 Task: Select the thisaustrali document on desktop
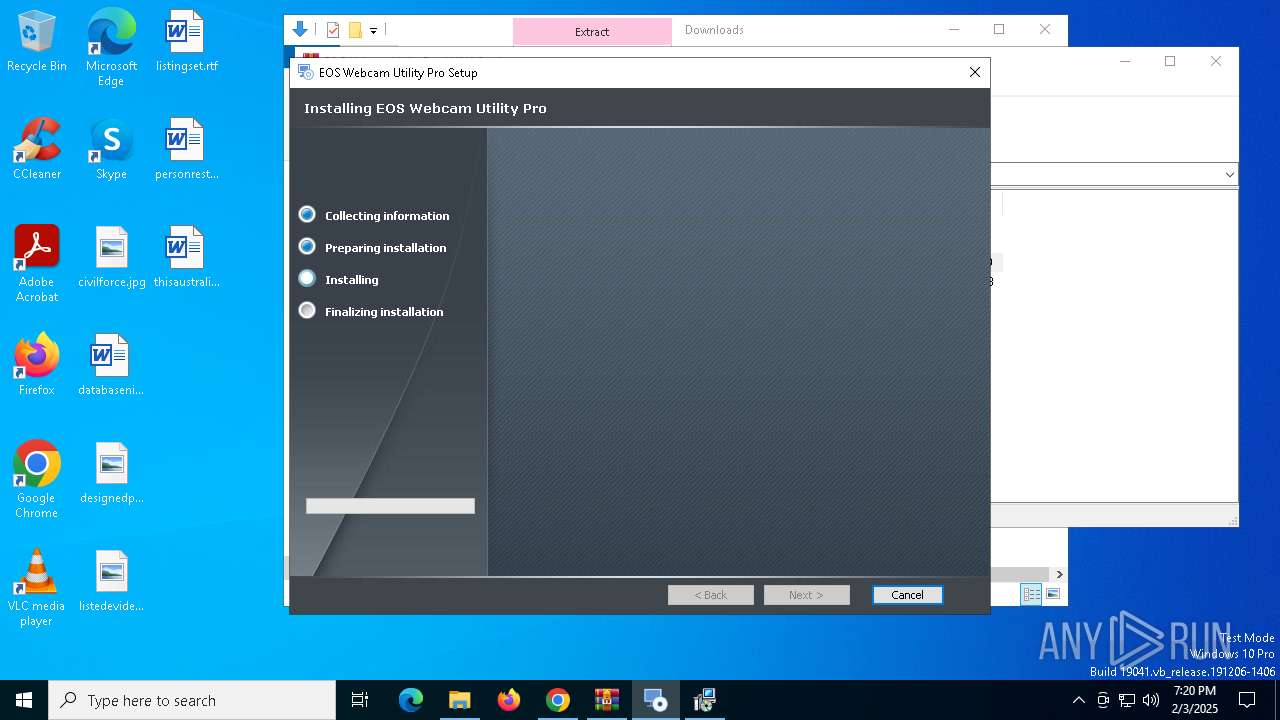pyautogui.click(x=186, y=258)
